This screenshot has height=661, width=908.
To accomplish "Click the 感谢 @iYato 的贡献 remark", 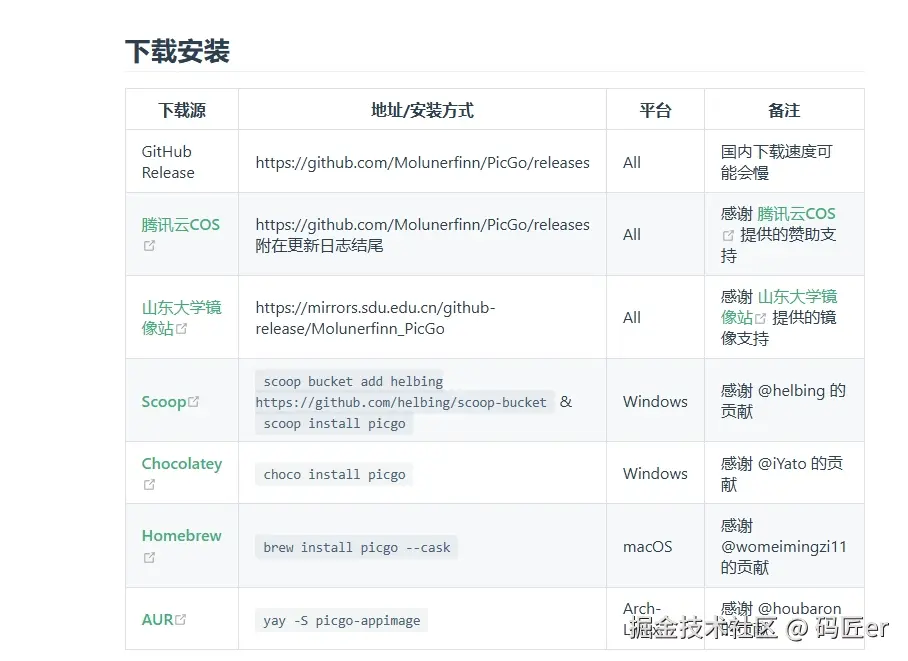I will (782, 474).
